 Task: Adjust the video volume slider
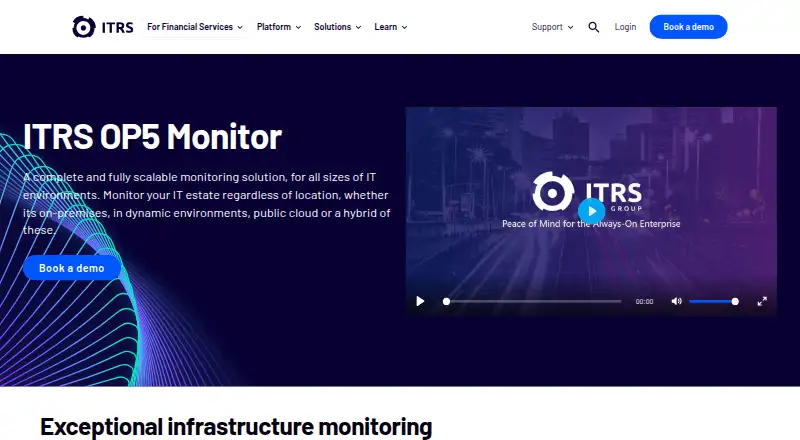coord(714,301)
